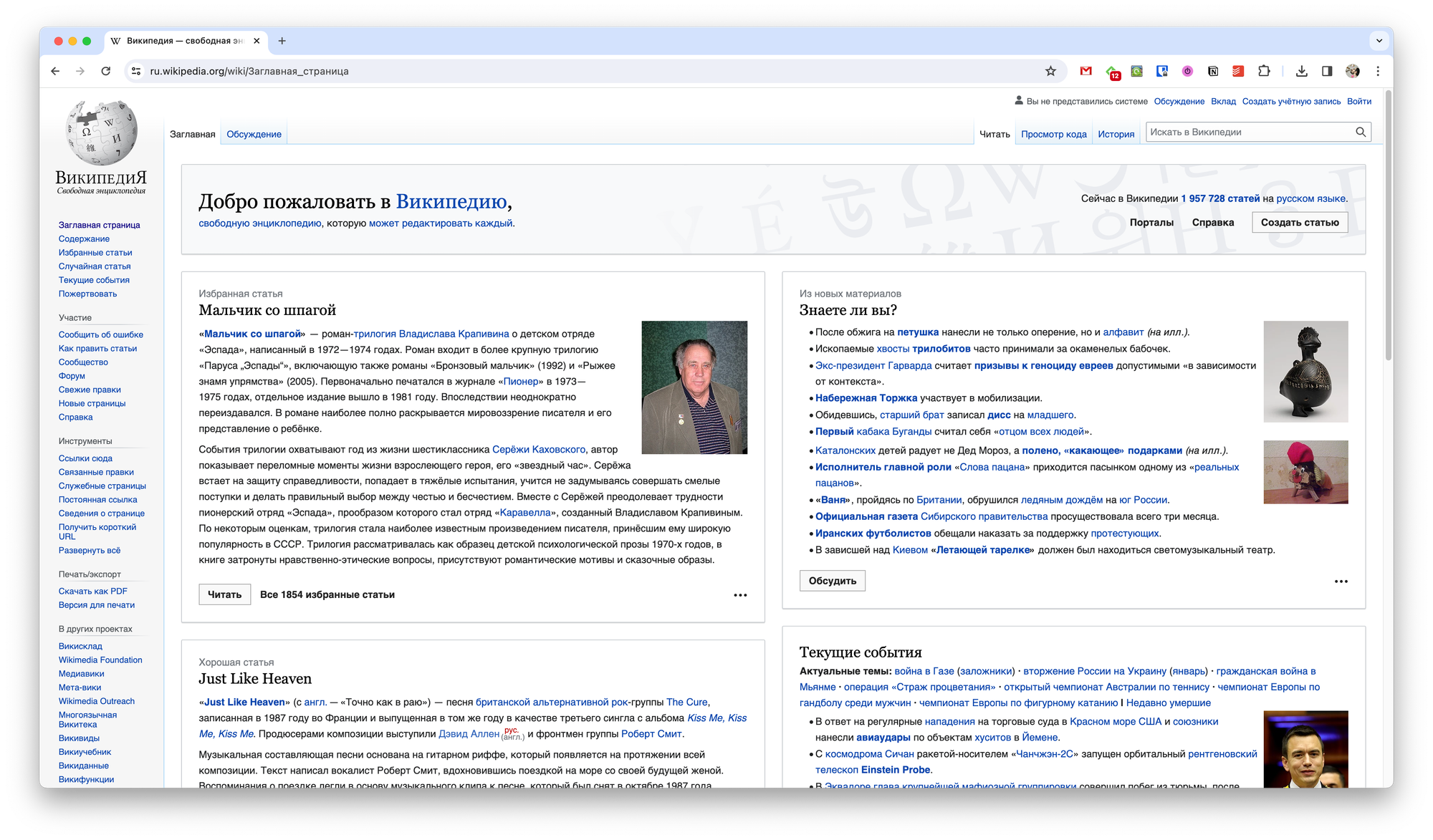1433x840 pixels.
Task: Switch to the Обсуждение page tab
Action: (x=254, y=134)
